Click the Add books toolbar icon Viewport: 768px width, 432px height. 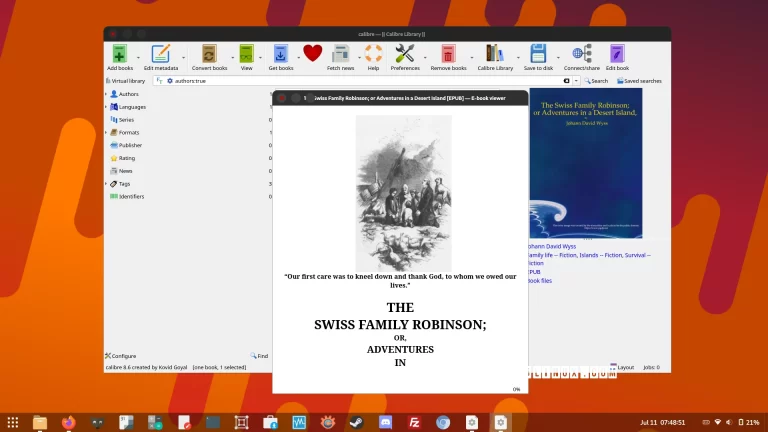(x=119, y=54)
